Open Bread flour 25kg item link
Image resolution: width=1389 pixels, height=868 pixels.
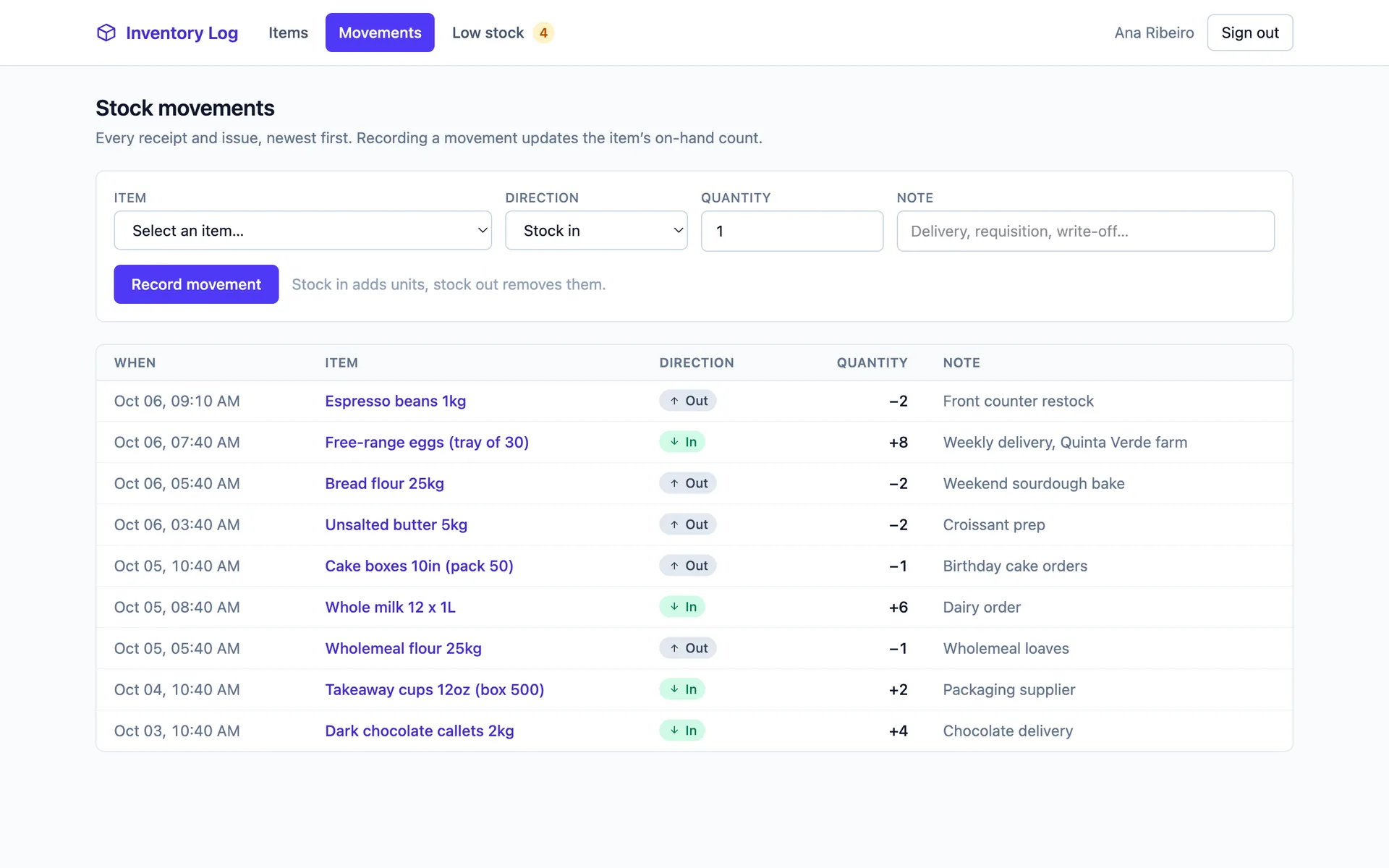tap(385, 483)
